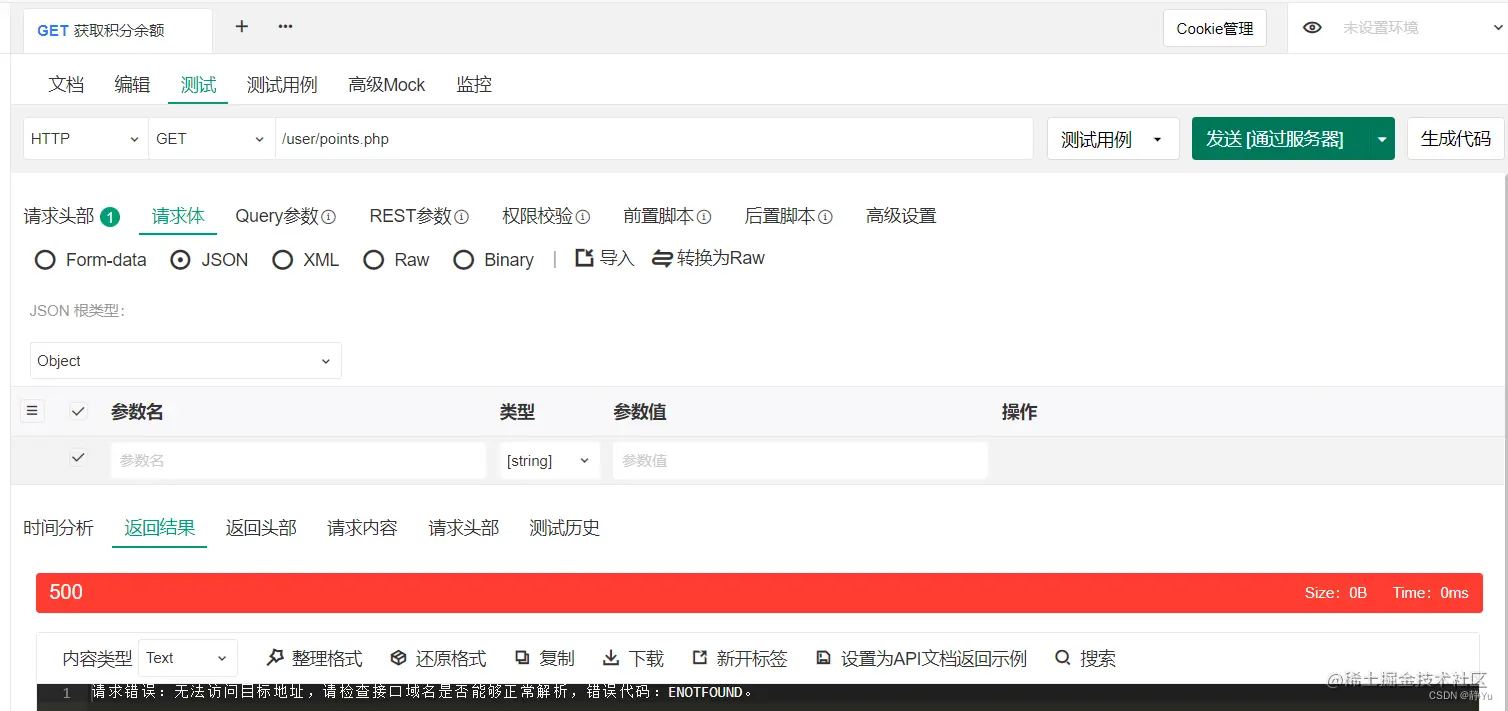This screenshot has width=1508, height=711.
Task: Click the Cookie管理 button
Action: (x=1214, y=27)
